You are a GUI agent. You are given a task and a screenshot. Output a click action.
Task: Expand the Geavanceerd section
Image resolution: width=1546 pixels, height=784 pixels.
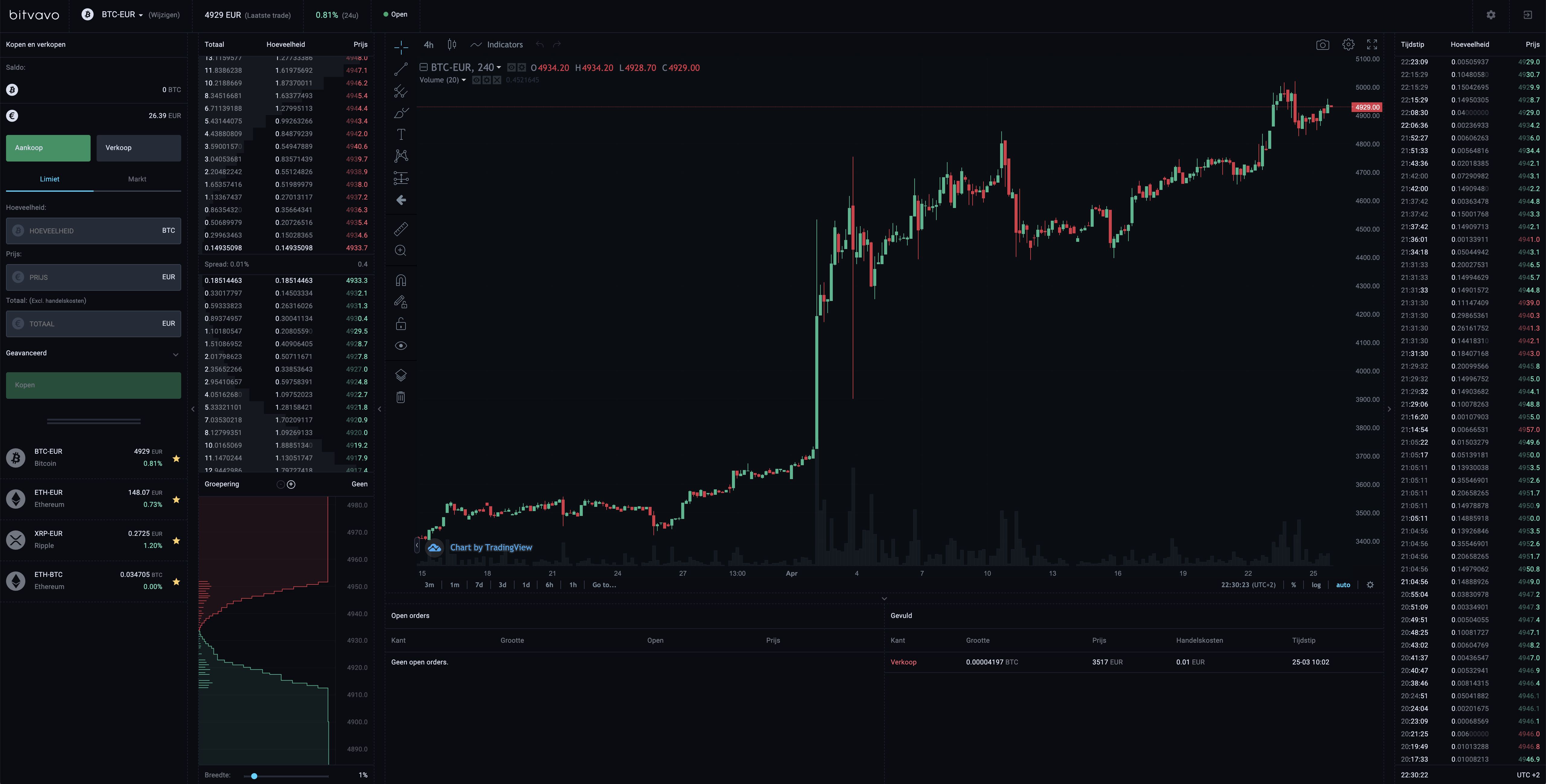93,353
